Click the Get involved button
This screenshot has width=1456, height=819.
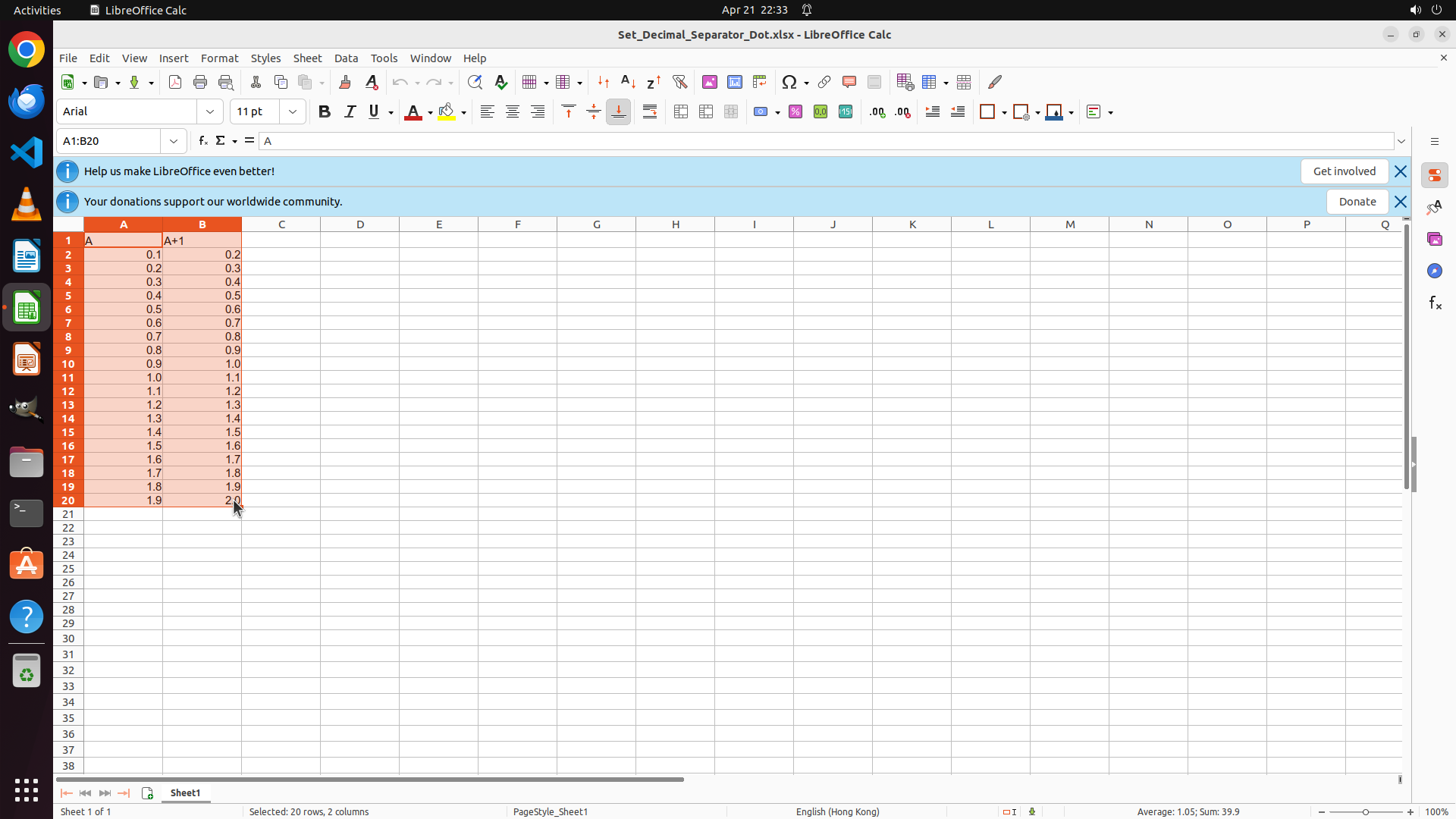1344,171
